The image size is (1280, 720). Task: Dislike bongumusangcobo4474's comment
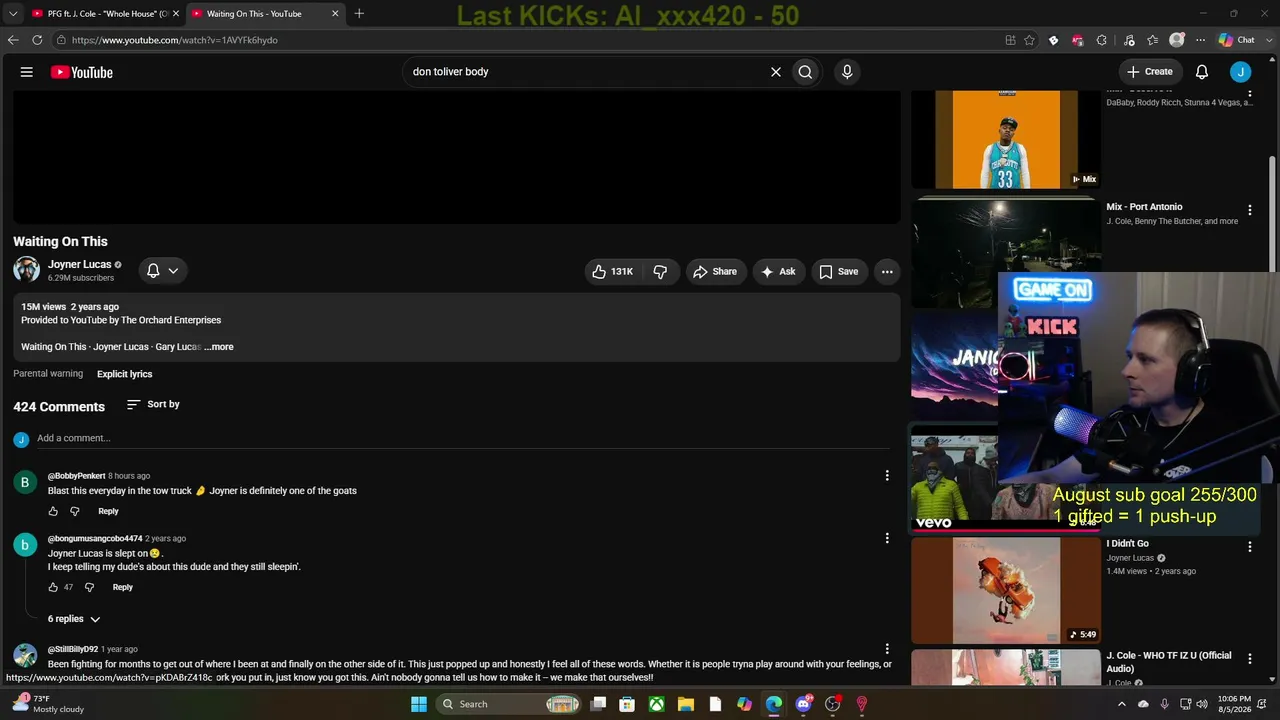[89, 587]
